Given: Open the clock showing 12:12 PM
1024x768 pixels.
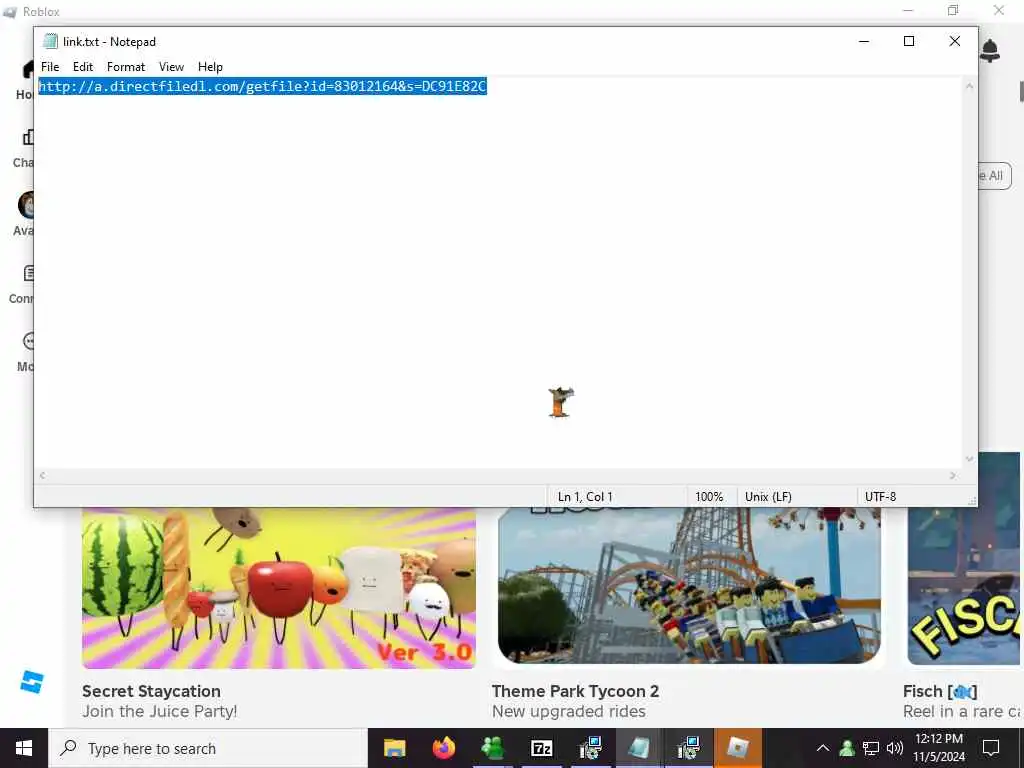Looking at the screenshot, I should (938, 748).
